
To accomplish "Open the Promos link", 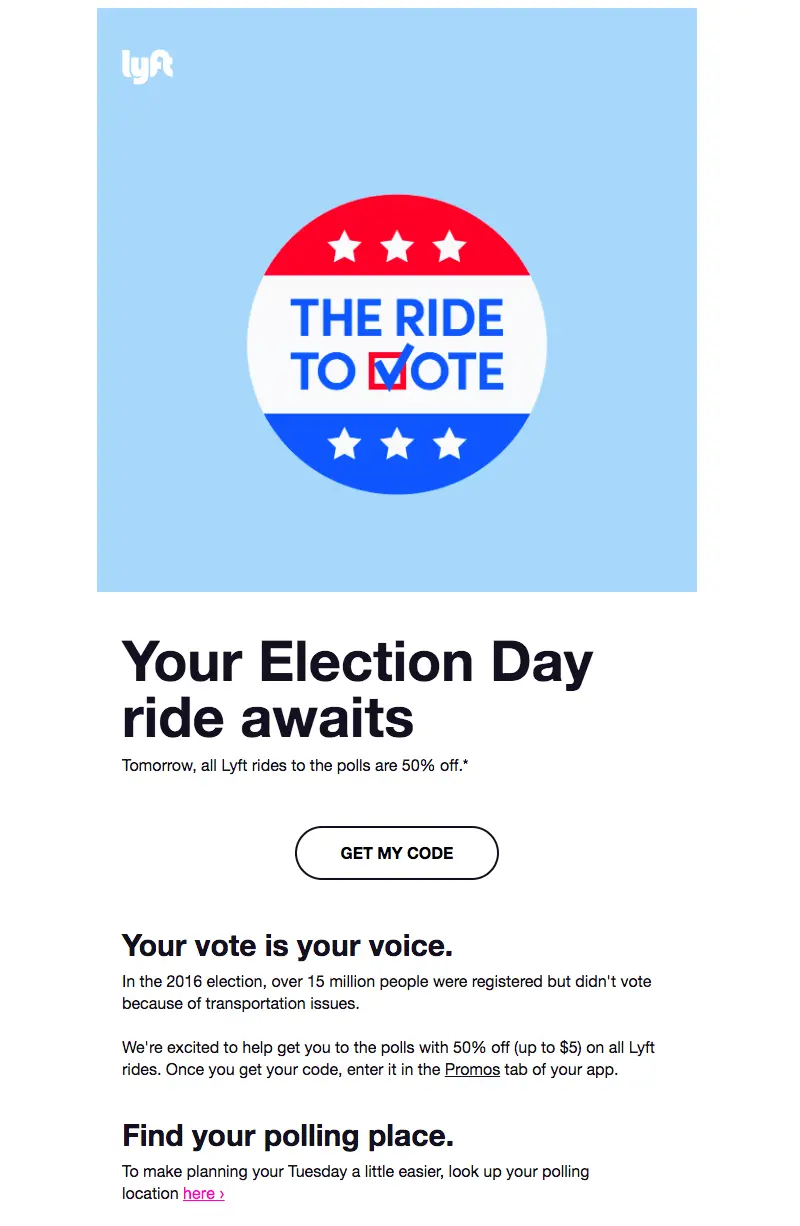I will point(472,1069).
